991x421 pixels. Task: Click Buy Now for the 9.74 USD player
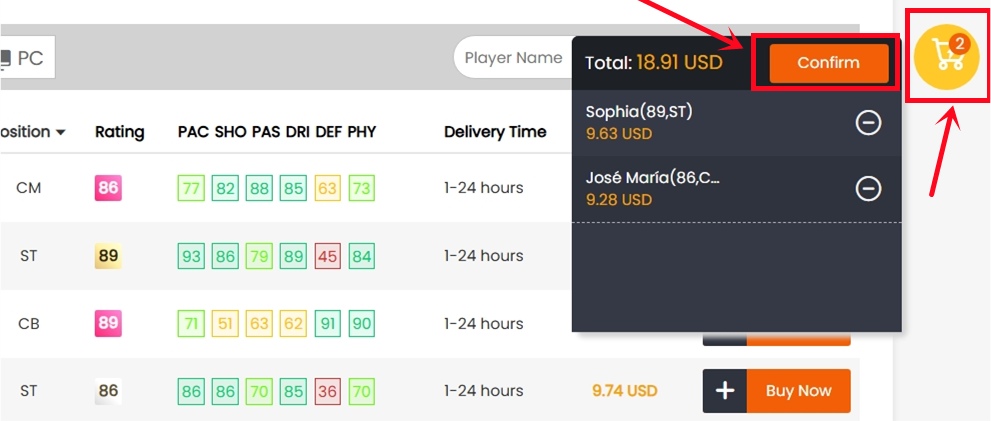pyautogui.click(x=798, y=391)
